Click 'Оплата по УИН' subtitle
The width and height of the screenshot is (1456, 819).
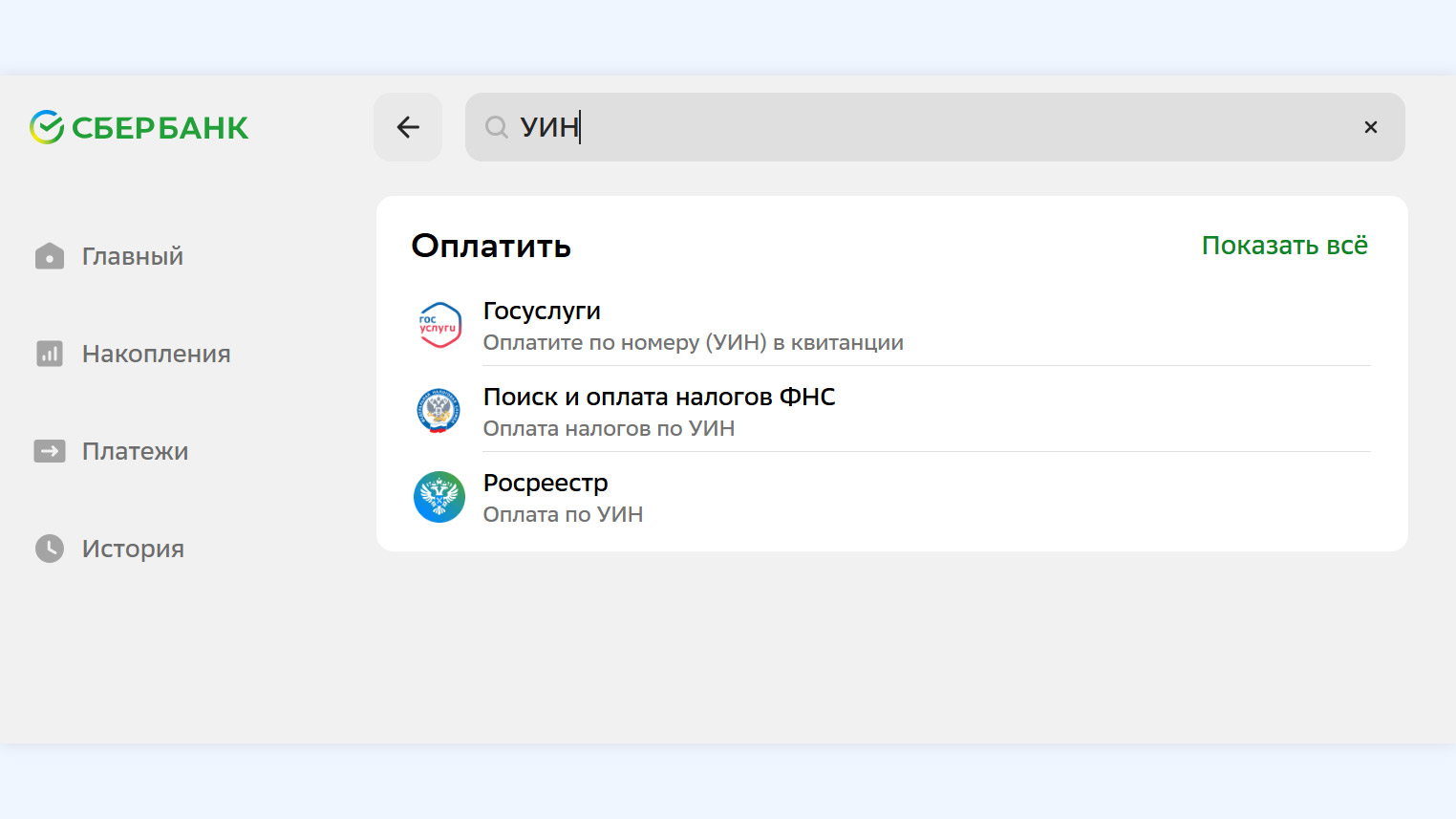pyautogui.click(x=564, y=515)
